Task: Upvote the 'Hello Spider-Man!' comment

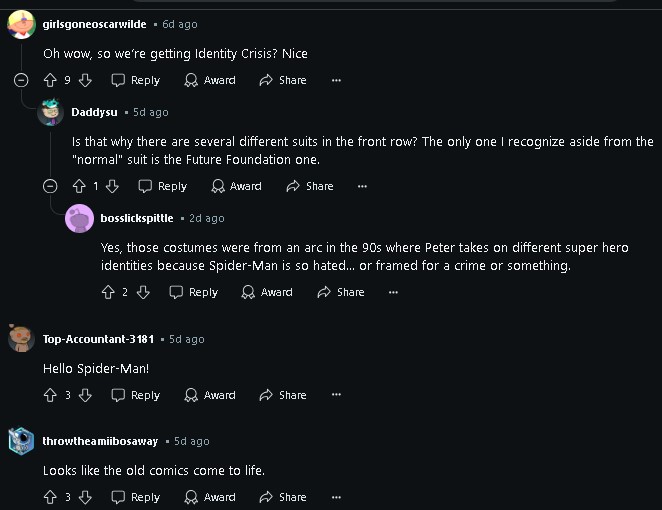Action: (51, 395)
